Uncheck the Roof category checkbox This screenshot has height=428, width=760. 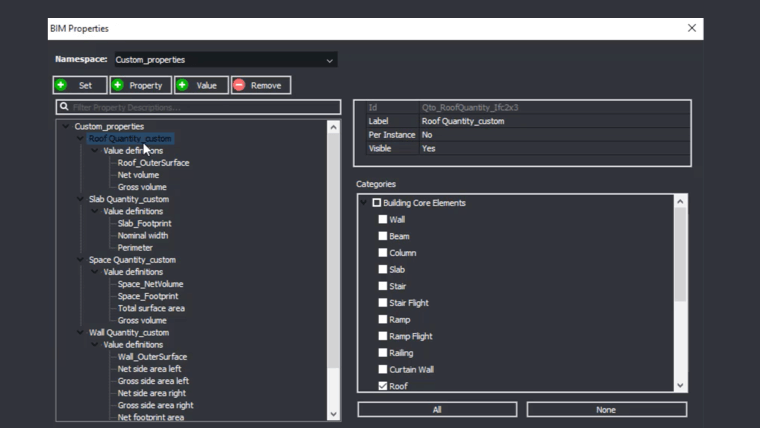pyautogui.click(x=383, y=386)
